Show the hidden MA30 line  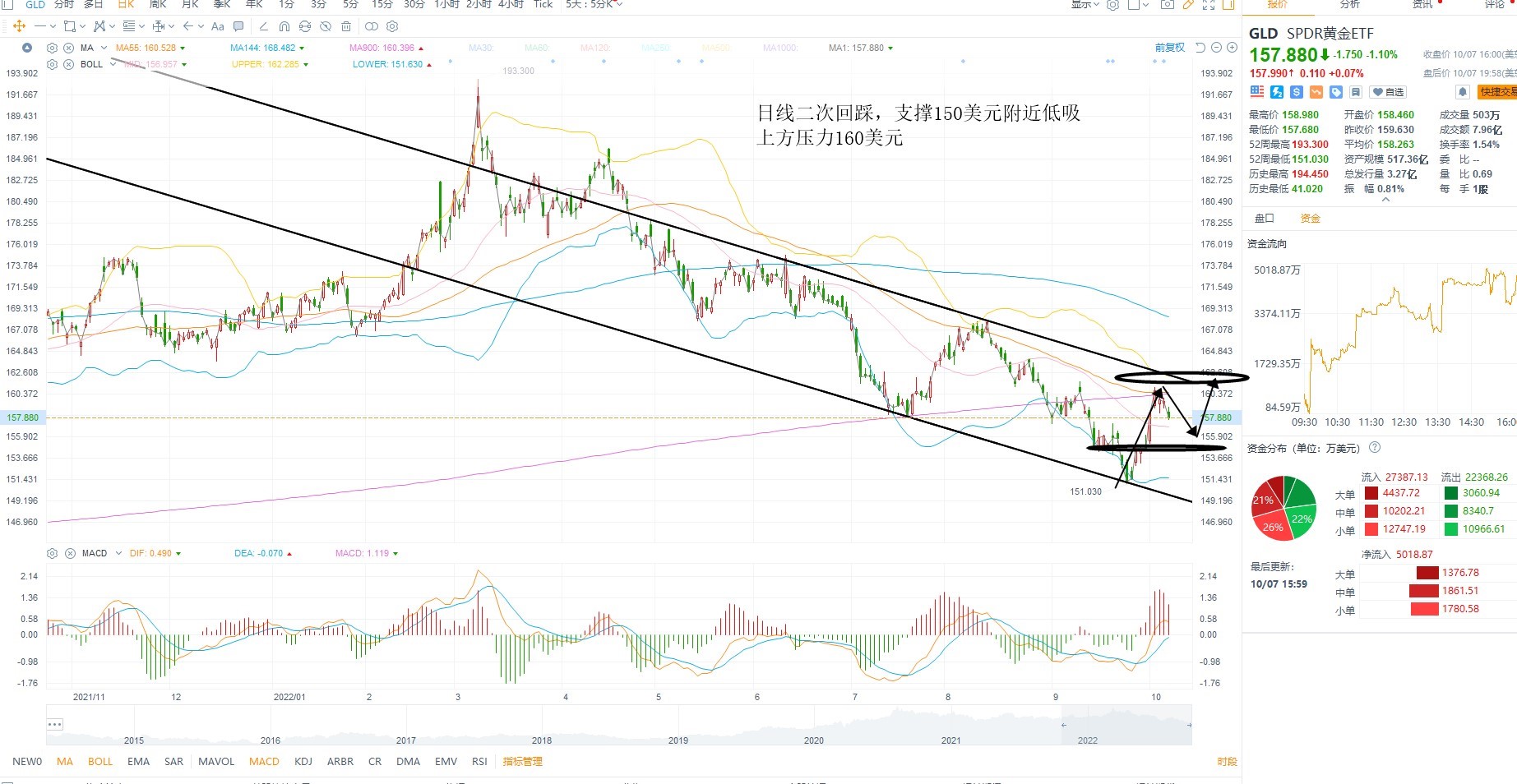pos(481,48)
